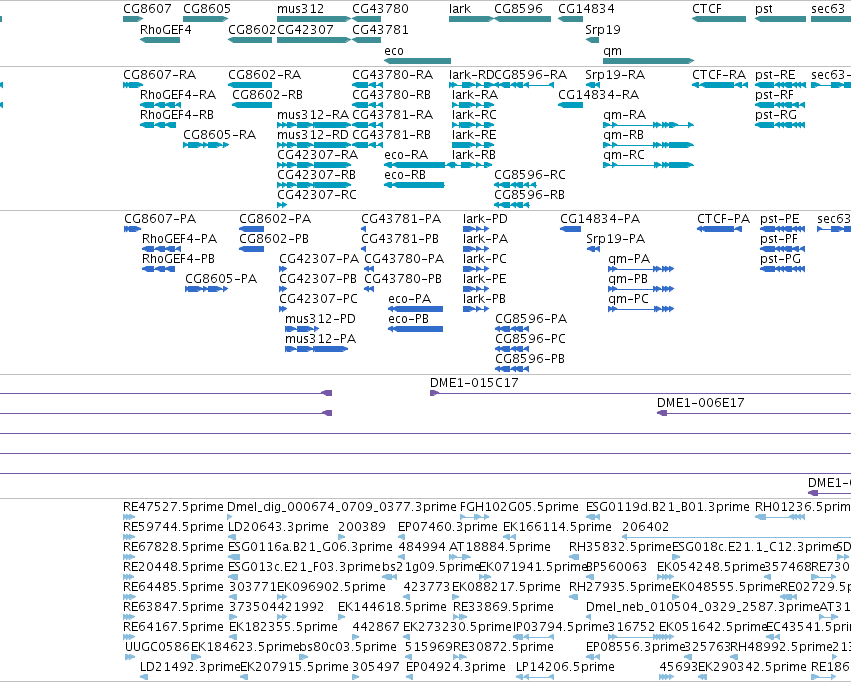Click the CG14834 gene label
851x682 pixels.
click(x=586, y=9)
